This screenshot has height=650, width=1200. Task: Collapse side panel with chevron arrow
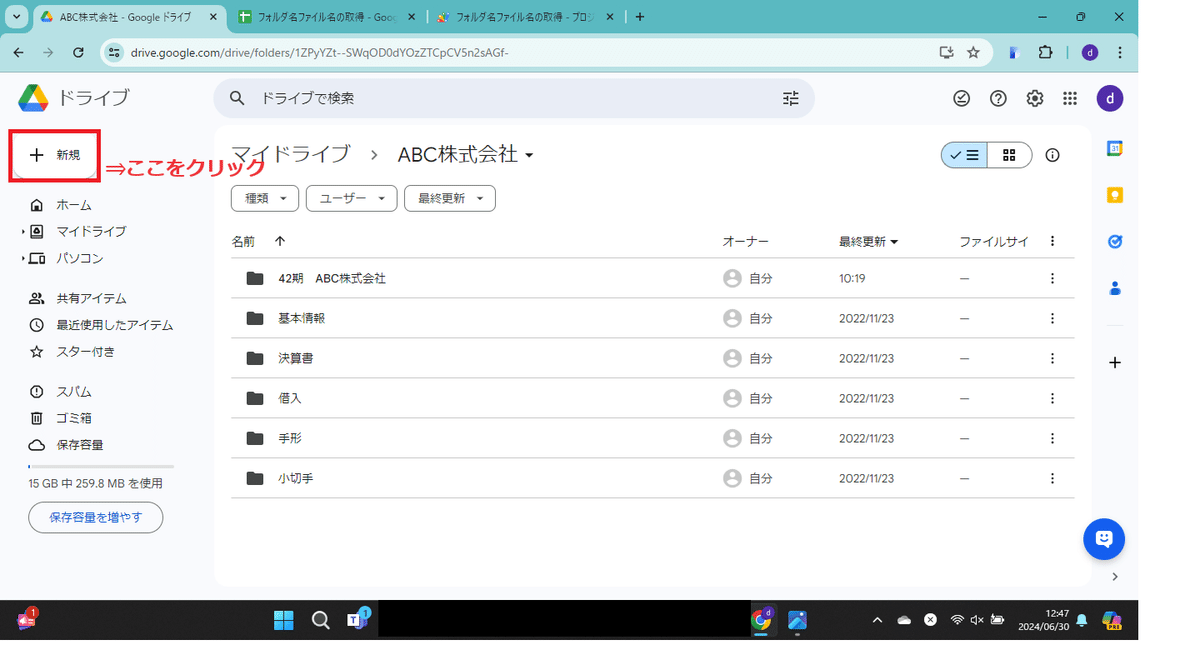pyautogui.click(x=1115, y=577)
